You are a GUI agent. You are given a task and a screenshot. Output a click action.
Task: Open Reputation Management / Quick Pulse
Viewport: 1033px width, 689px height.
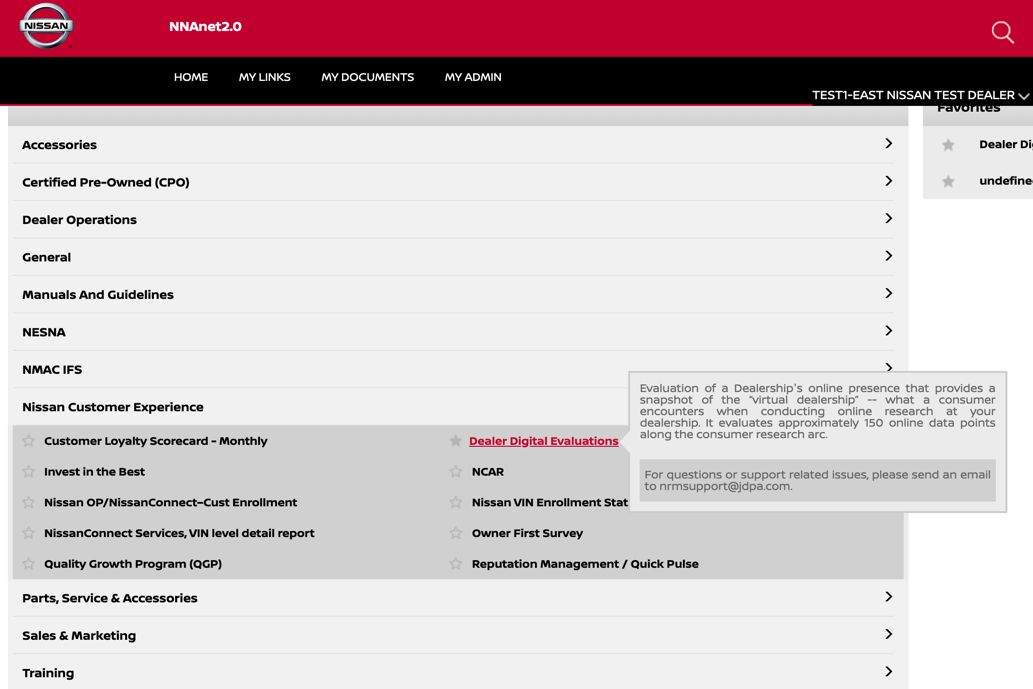tap(585, 564)
